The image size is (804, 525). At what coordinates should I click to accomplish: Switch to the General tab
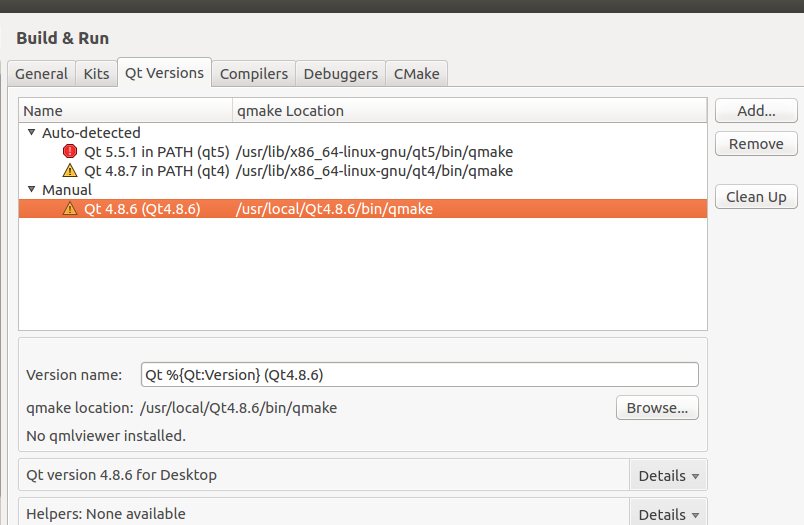point(42,74)
